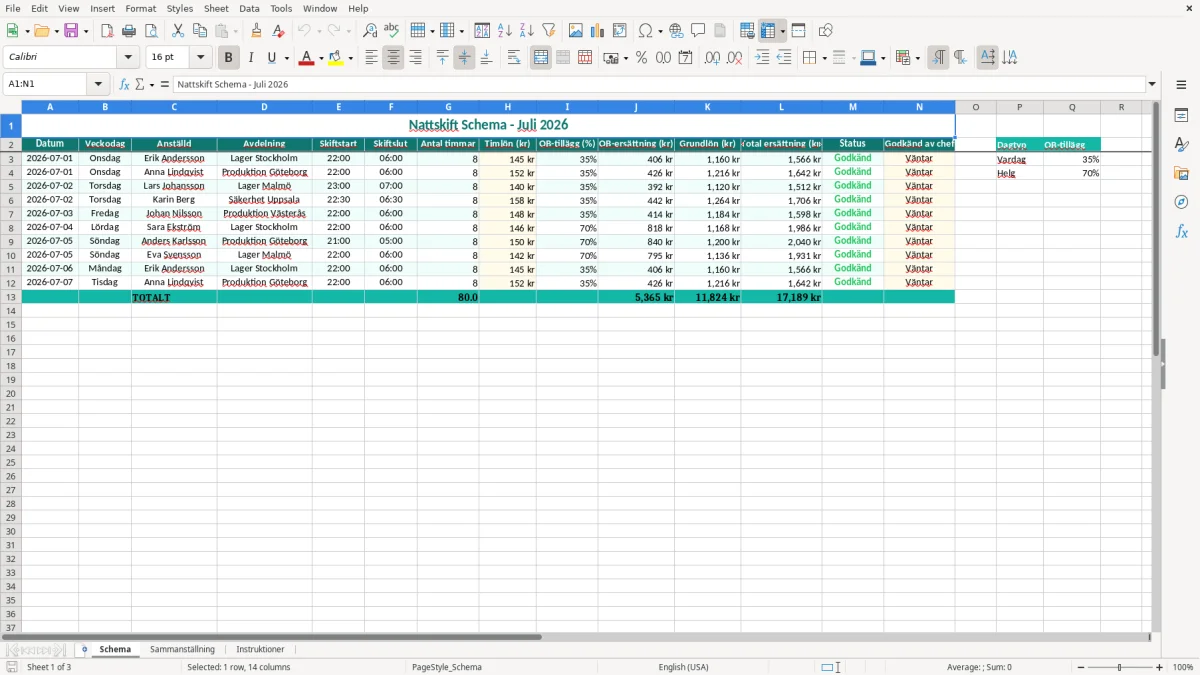Expand the formula bar
The width and height of the screenshot is (1200, 675).
(1152, 84)
